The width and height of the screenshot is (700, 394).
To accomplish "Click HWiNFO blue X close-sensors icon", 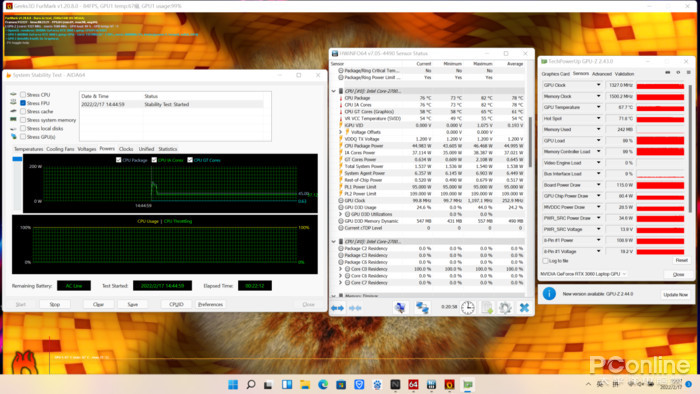I will click(524, 307).
